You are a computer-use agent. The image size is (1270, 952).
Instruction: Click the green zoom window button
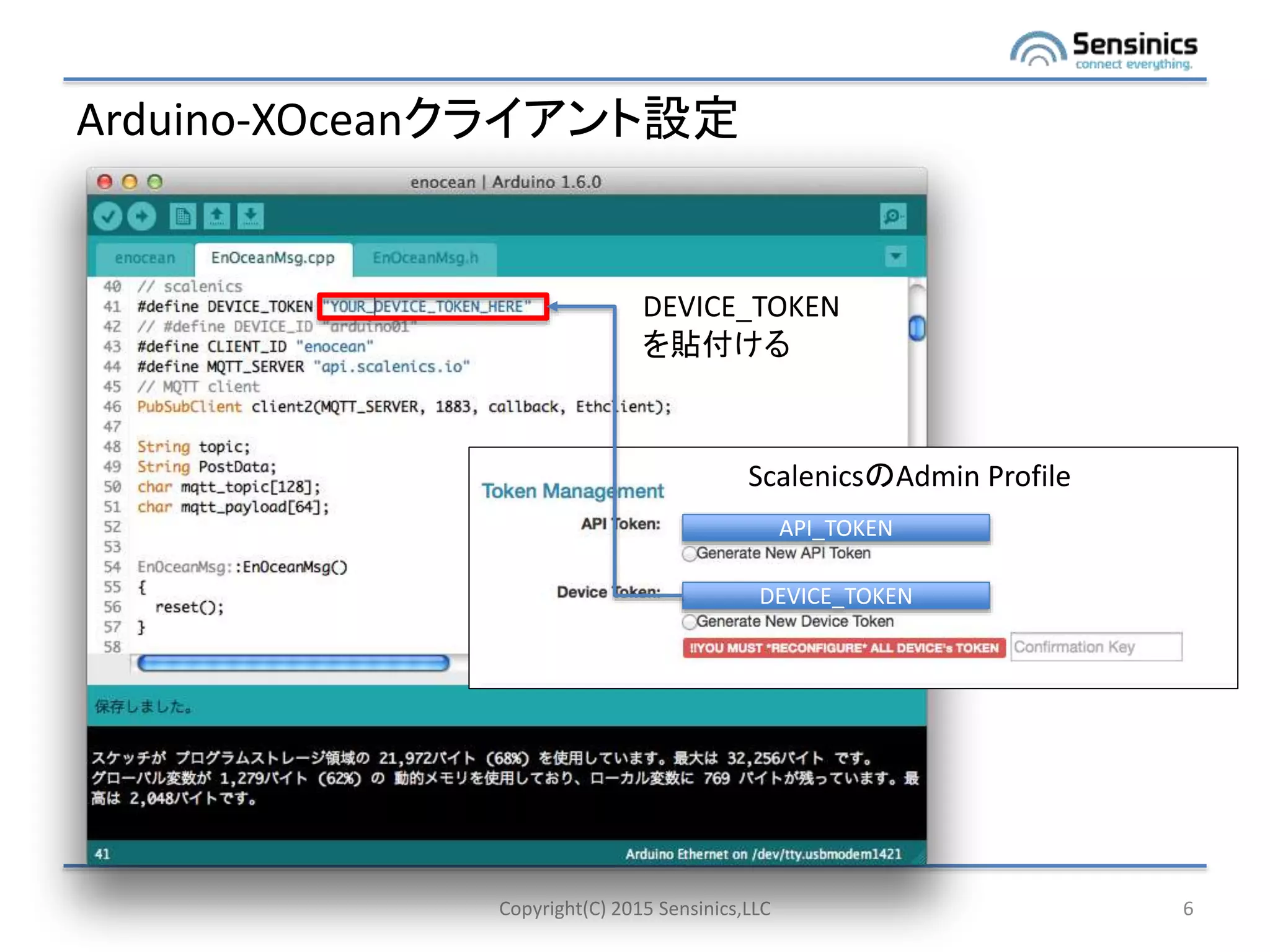tap(155, 182)
